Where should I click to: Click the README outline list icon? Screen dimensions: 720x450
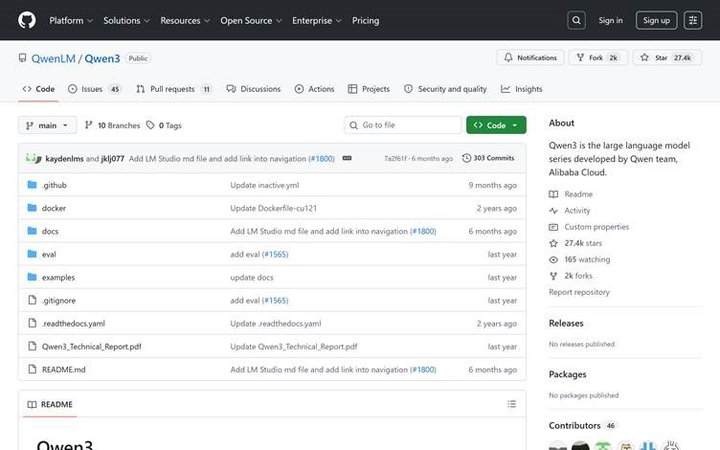[x=512, y=404]
